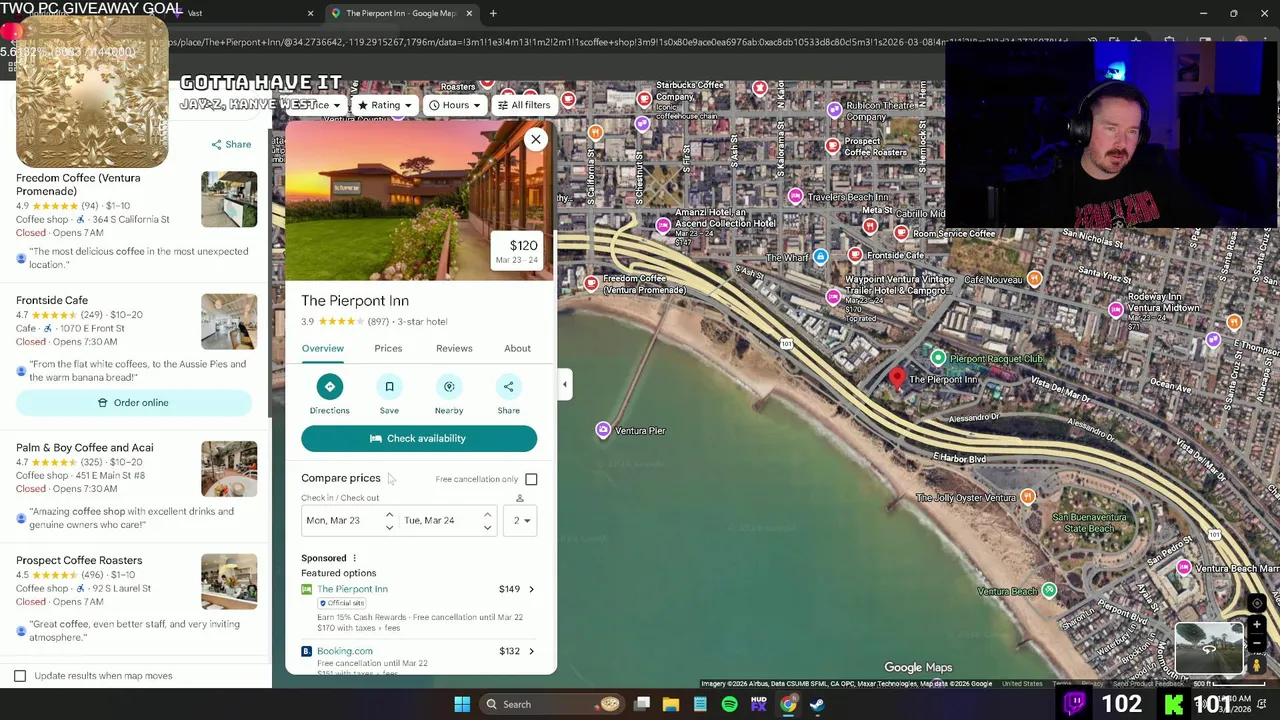Click the Windows Start button

462,704
